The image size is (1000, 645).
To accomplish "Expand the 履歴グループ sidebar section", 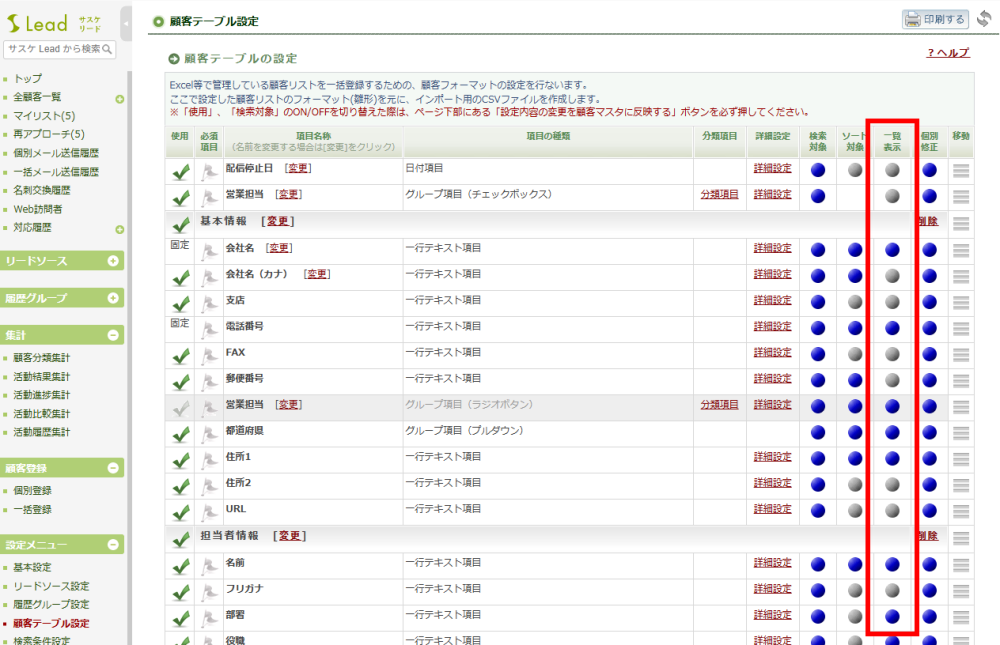I will tap(113, 298).
